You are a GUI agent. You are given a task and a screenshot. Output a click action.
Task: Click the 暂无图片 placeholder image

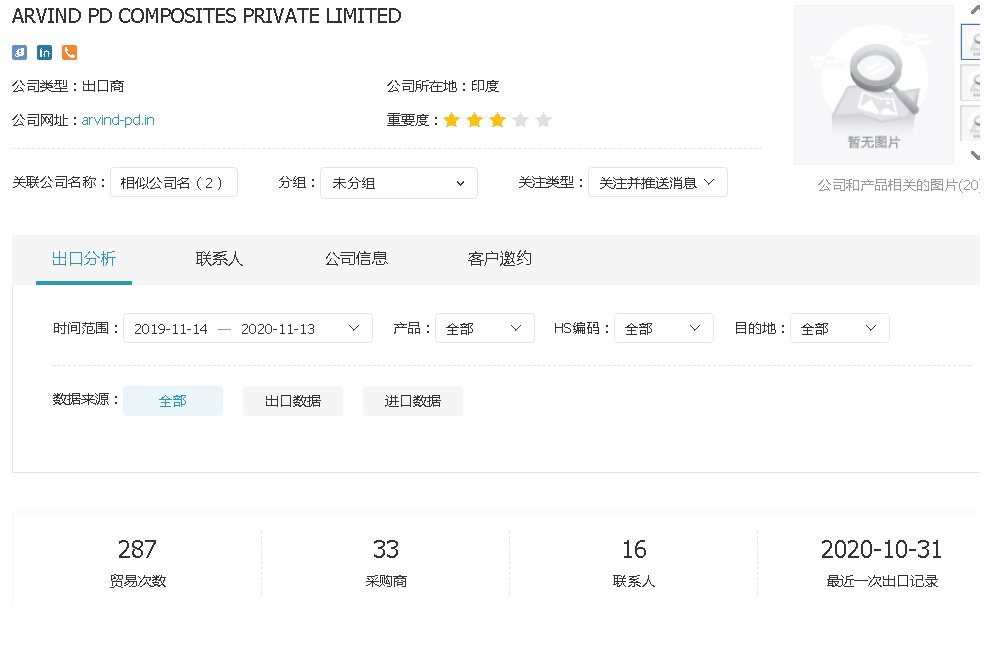tap(874, 85)
